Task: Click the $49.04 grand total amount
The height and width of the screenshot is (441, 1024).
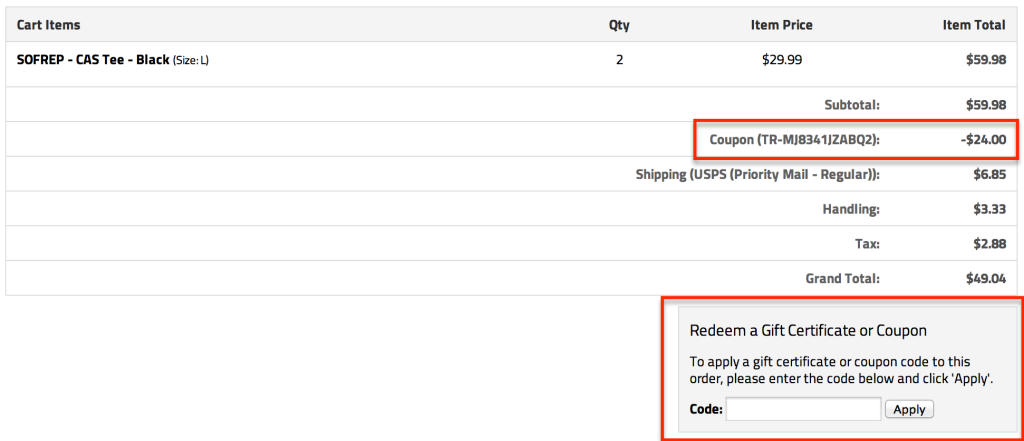Action: pos(985,278)
